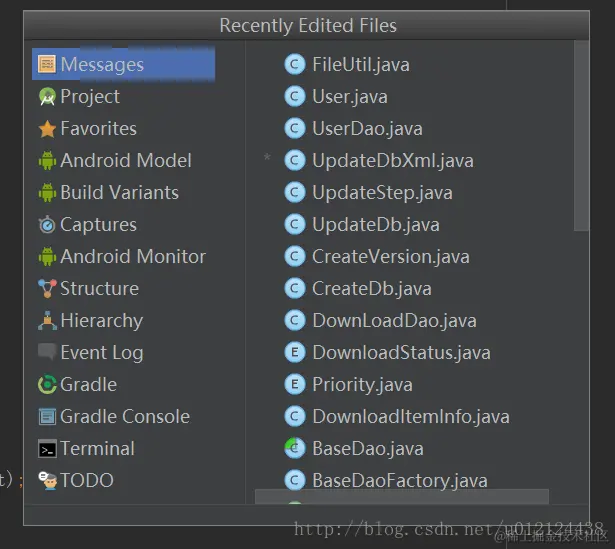The height and width of the screenshot is (549, 615).
Task: Open the Android Monitor tool window
Action: click(123, 256)
